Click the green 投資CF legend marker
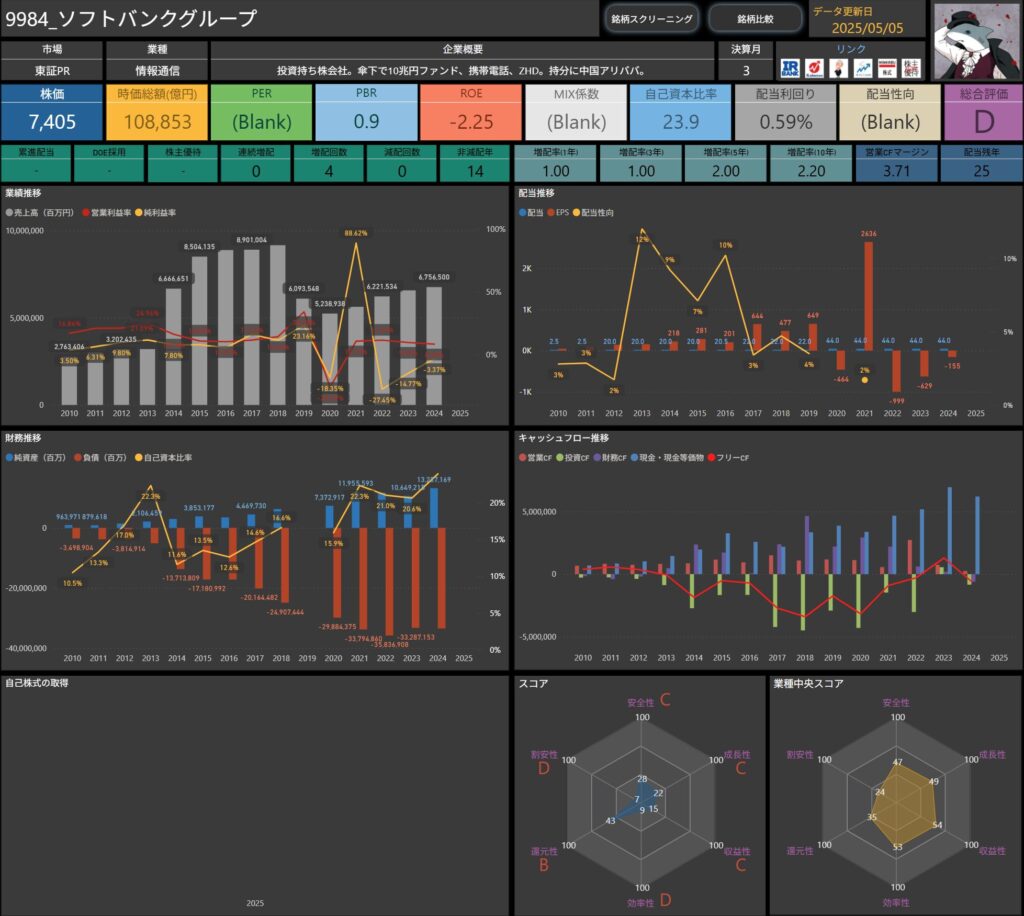 [x=560, y=458]
